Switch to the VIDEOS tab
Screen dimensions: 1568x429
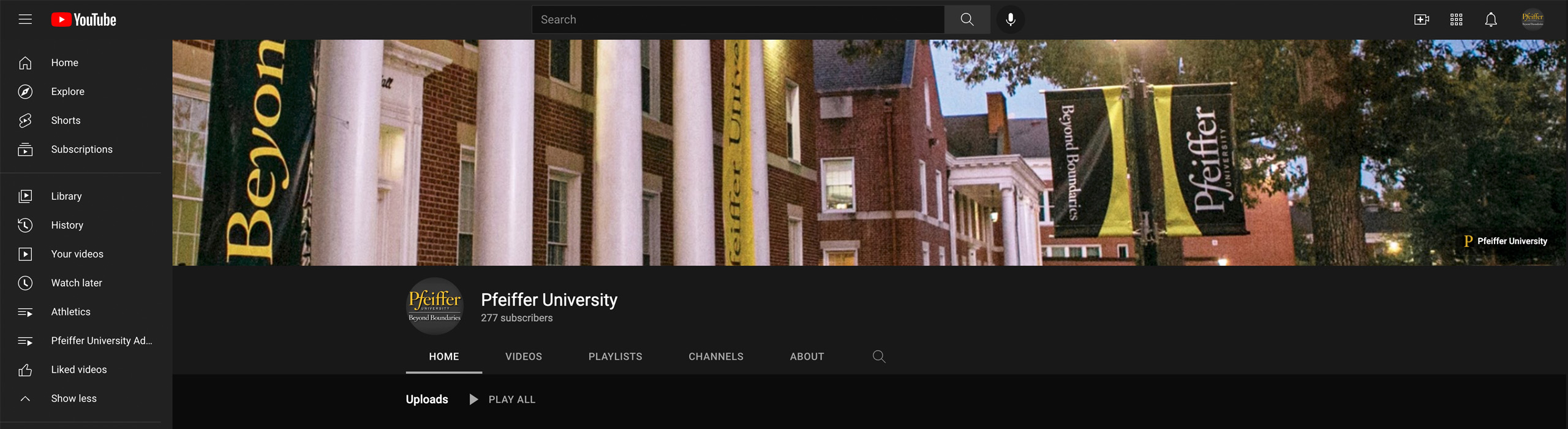[524, 357]
